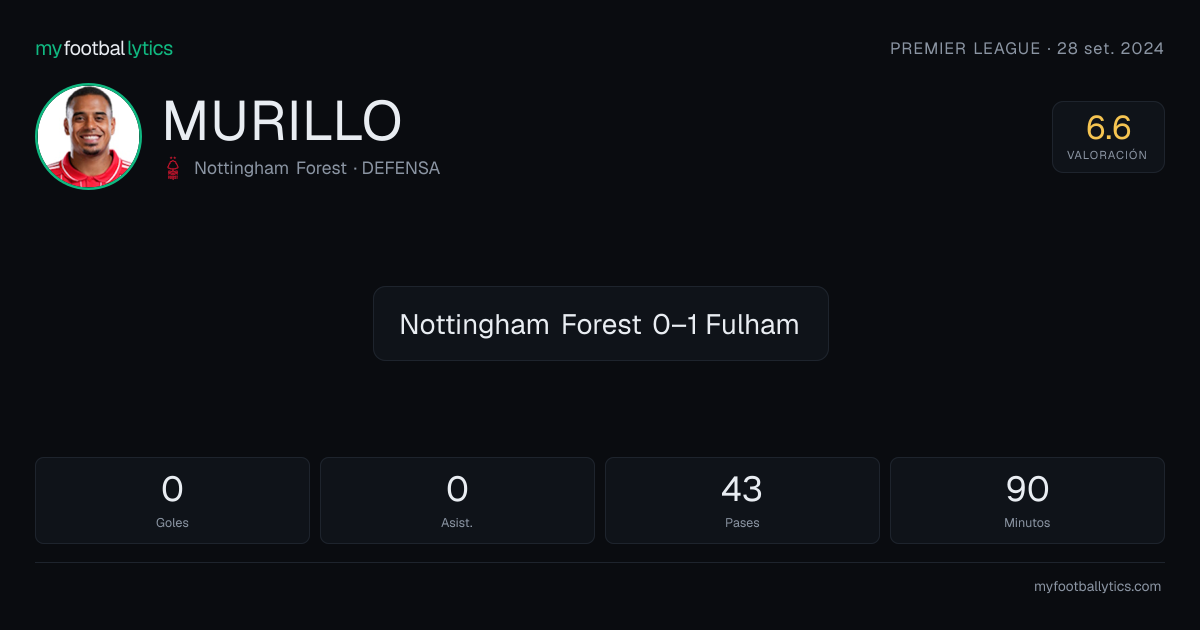Image resolution: width=1200 pixels, height=630 pixels.
Task: Click the myfootballytics logo
Action: coord(104,48)
